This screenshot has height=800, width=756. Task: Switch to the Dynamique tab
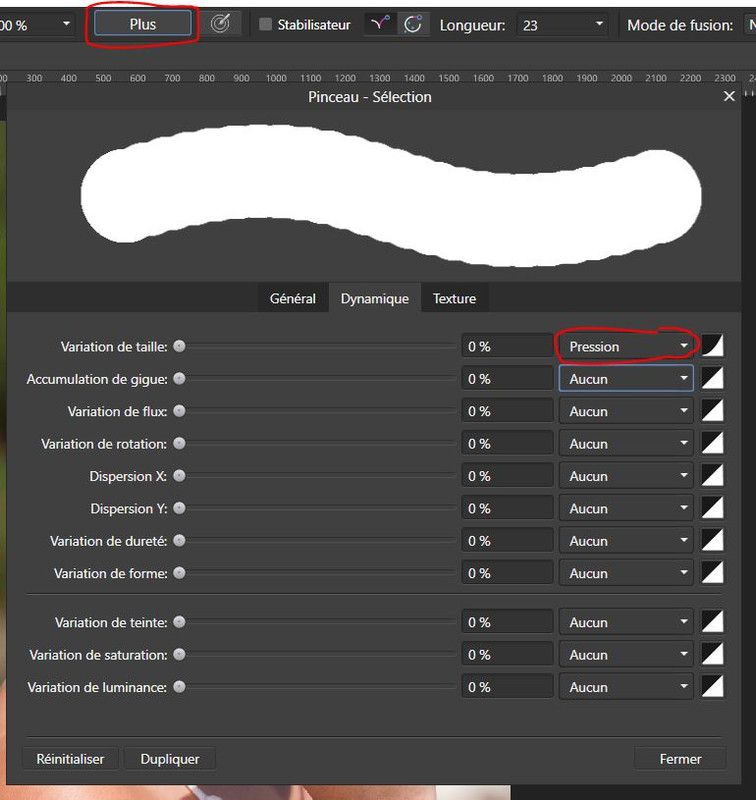click(374, 298)
